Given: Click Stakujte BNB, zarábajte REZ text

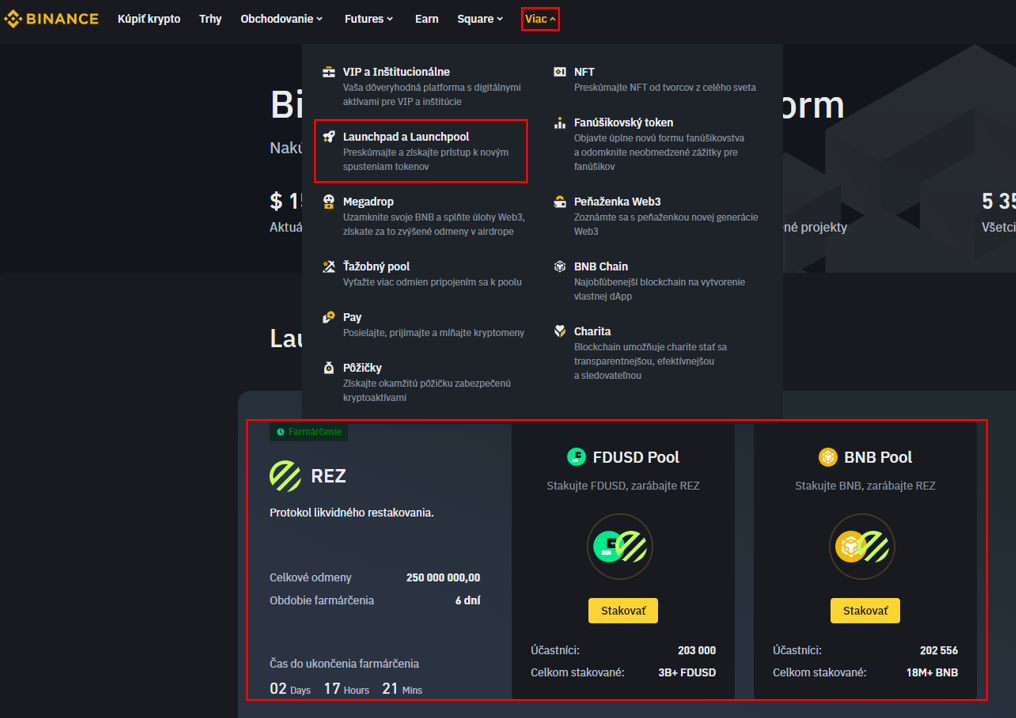Looking at the screenshot, I should coord(865,485).
